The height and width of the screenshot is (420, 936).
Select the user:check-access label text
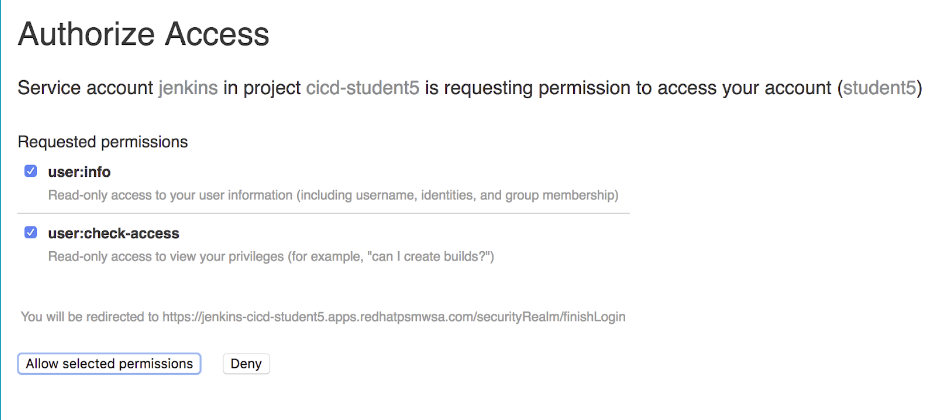click(113, 233)
